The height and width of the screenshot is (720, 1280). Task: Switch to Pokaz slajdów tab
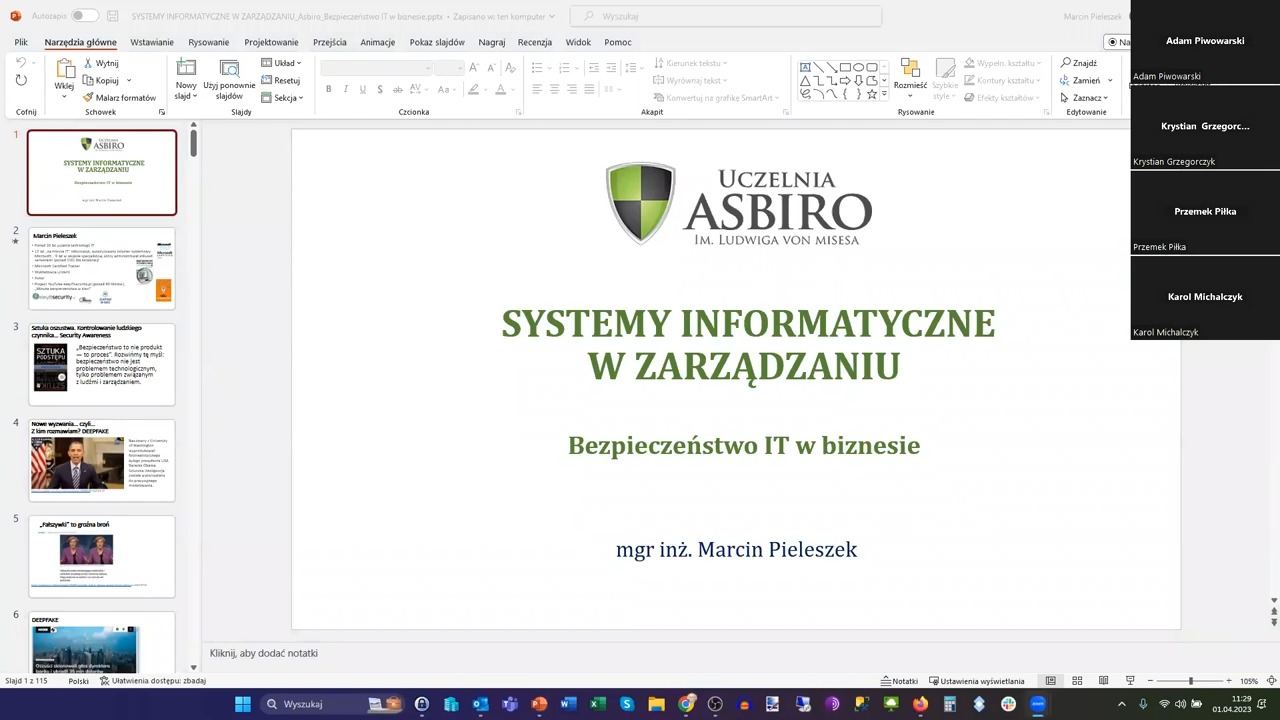coord(437,42)
